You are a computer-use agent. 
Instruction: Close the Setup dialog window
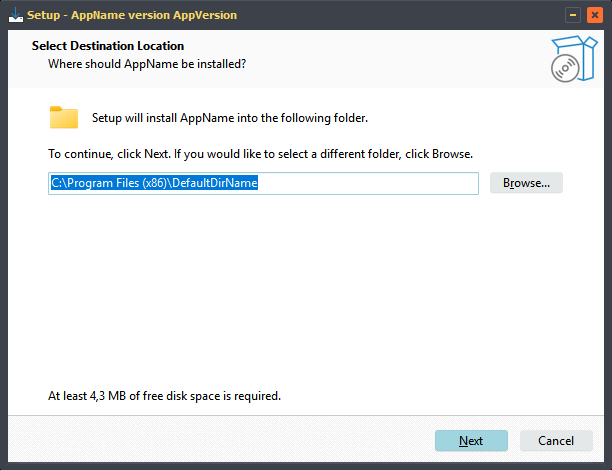tap(595, 14)
